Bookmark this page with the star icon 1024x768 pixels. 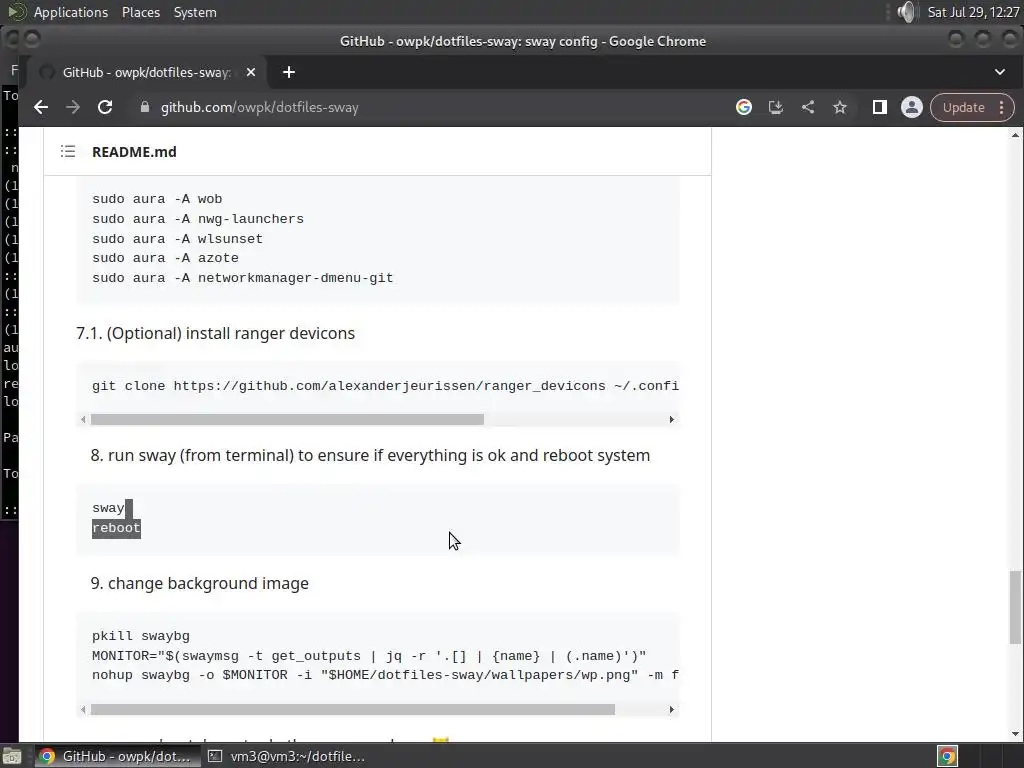pyautogui.click(x=840, y=107)
